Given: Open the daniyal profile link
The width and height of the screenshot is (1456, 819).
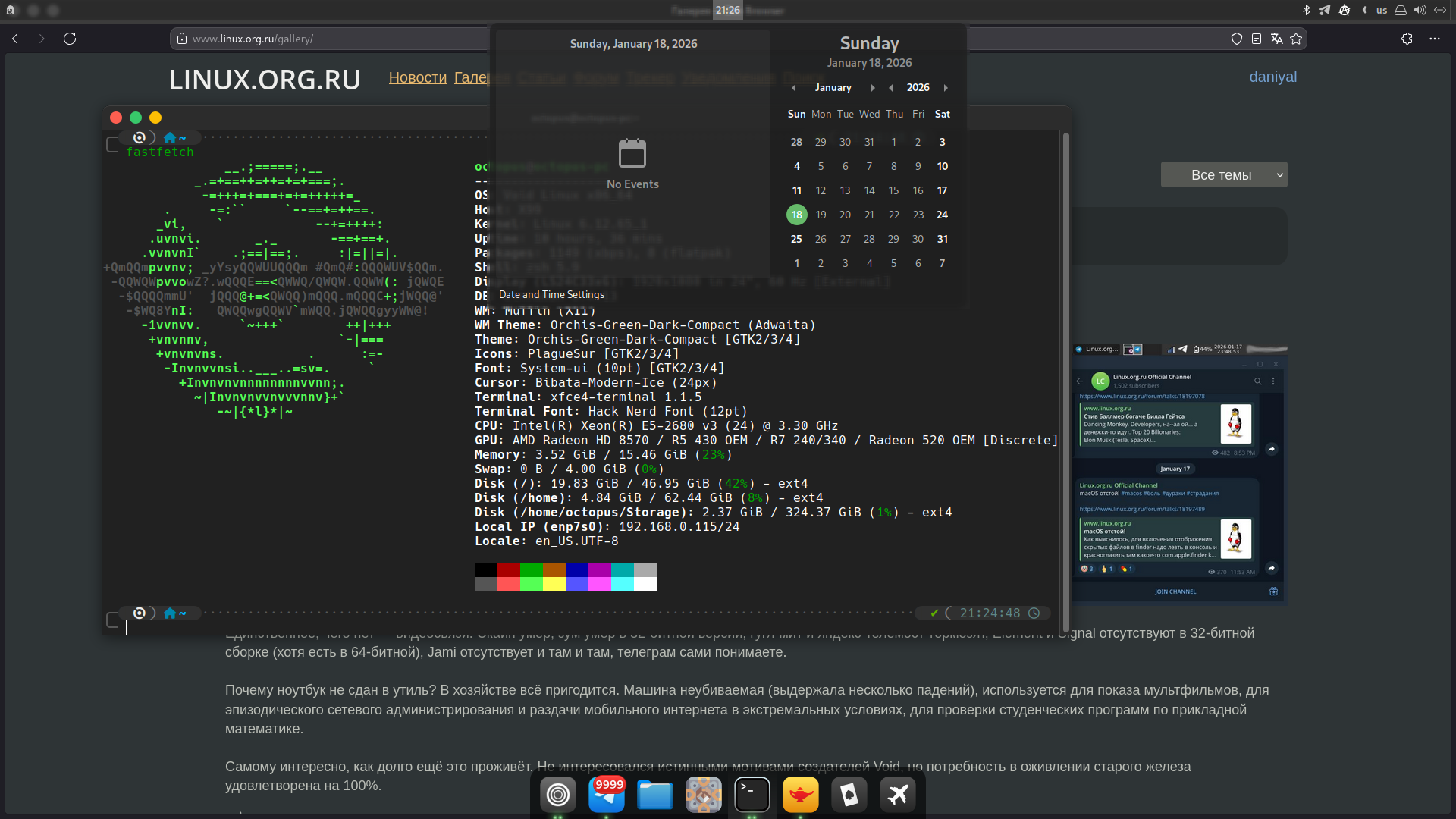Looking at the screenshot, I should click(x=1272, y=77).
